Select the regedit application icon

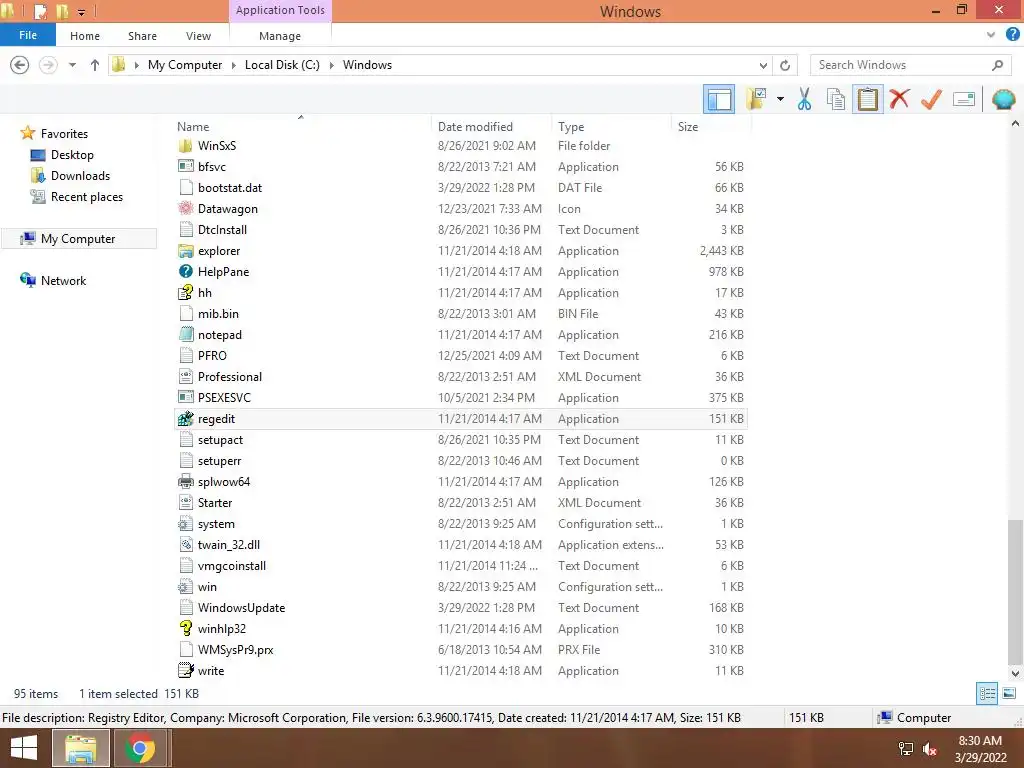pyautogui.click(x=186, y=419)
